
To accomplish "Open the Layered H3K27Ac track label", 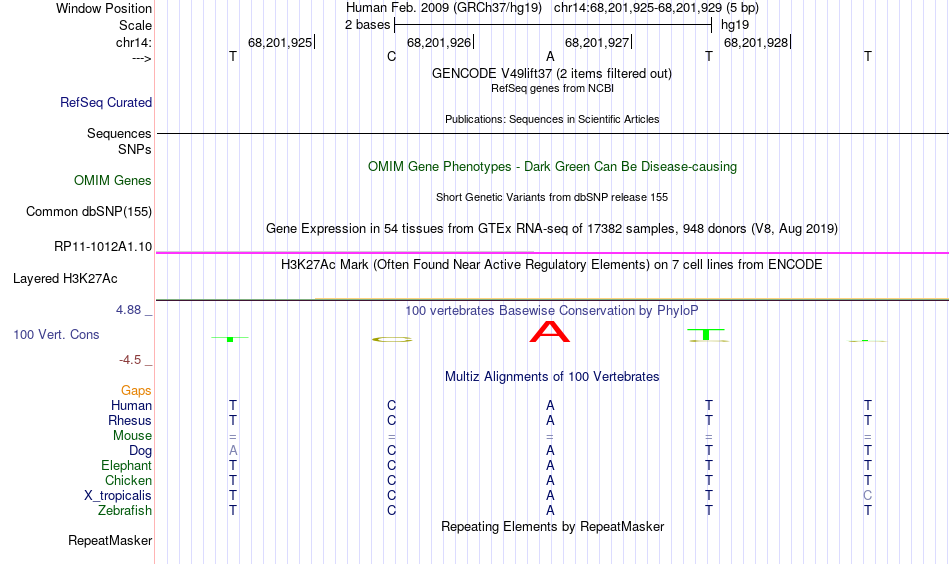I will [x=65, y=279].
